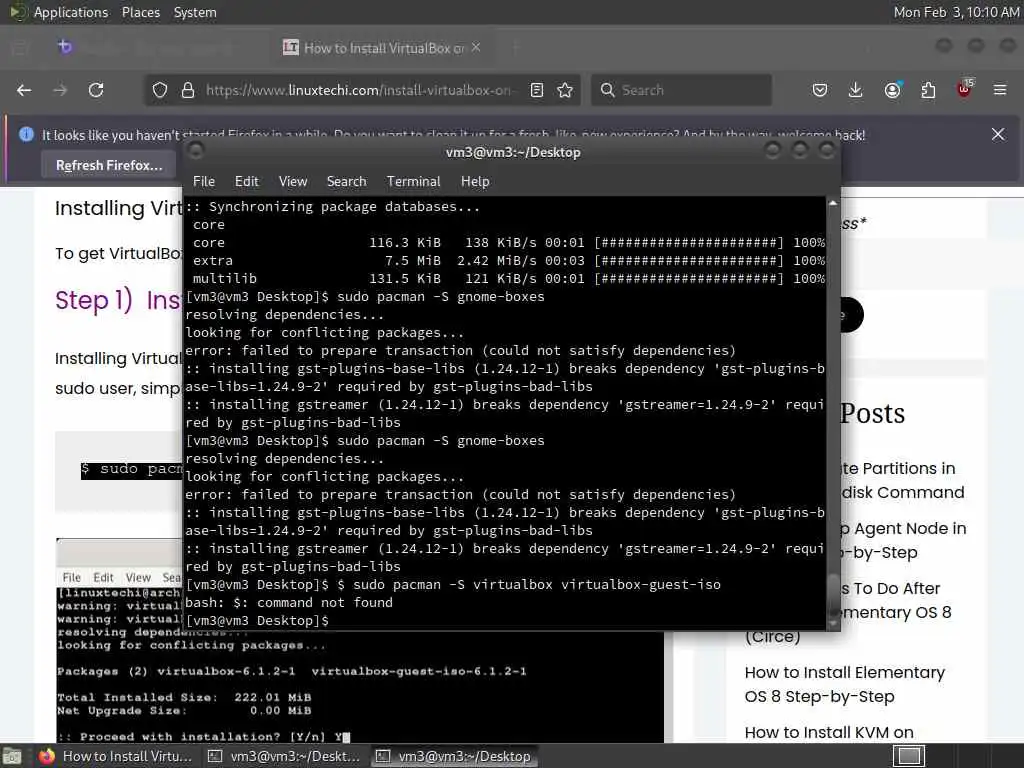Dismiss the Refresh Firefox notification bar
The image size is (1024, 768).
998,135
